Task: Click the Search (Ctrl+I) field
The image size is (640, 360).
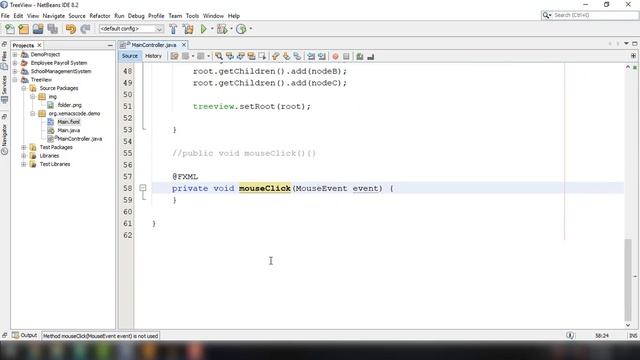Action: point(590,15)
